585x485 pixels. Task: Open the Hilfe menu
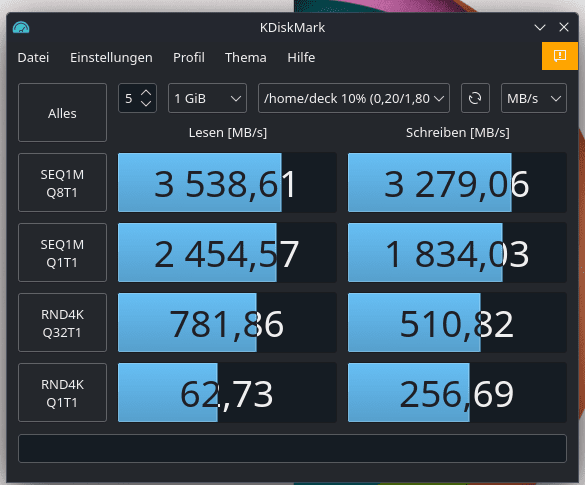pos(301,57)
